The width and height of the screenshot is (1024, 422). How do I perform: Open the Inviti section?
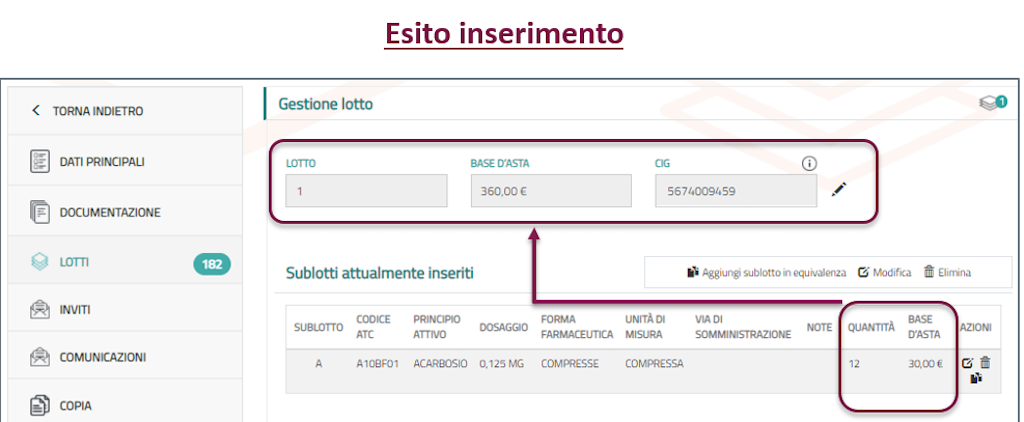[74, 310]
